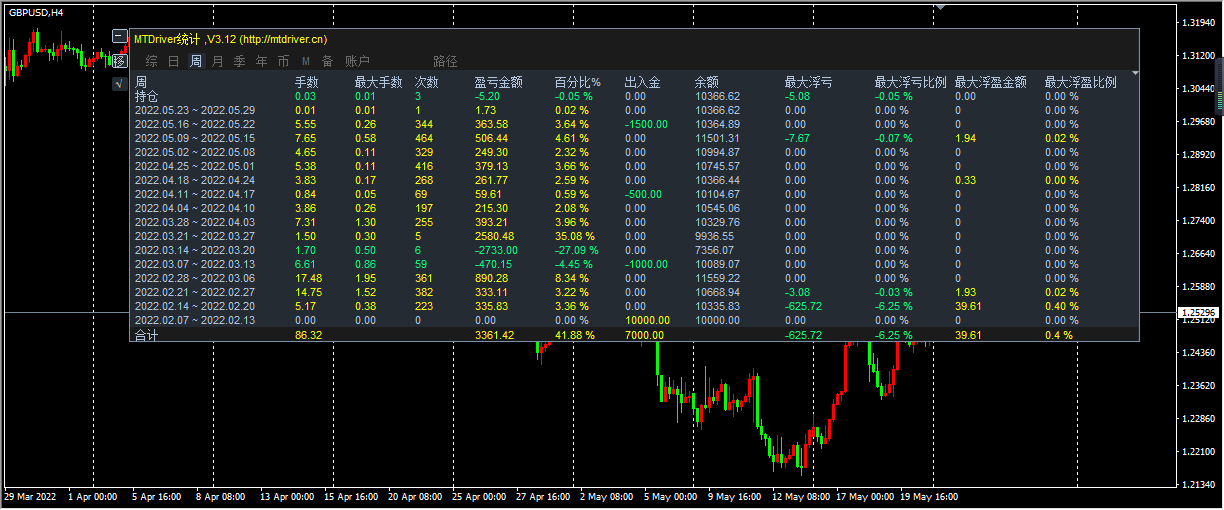This screenshot has width=1224, height=510.
Task: Click the 29 Mar 2022 date on the time axis
Action: [30, 496]
